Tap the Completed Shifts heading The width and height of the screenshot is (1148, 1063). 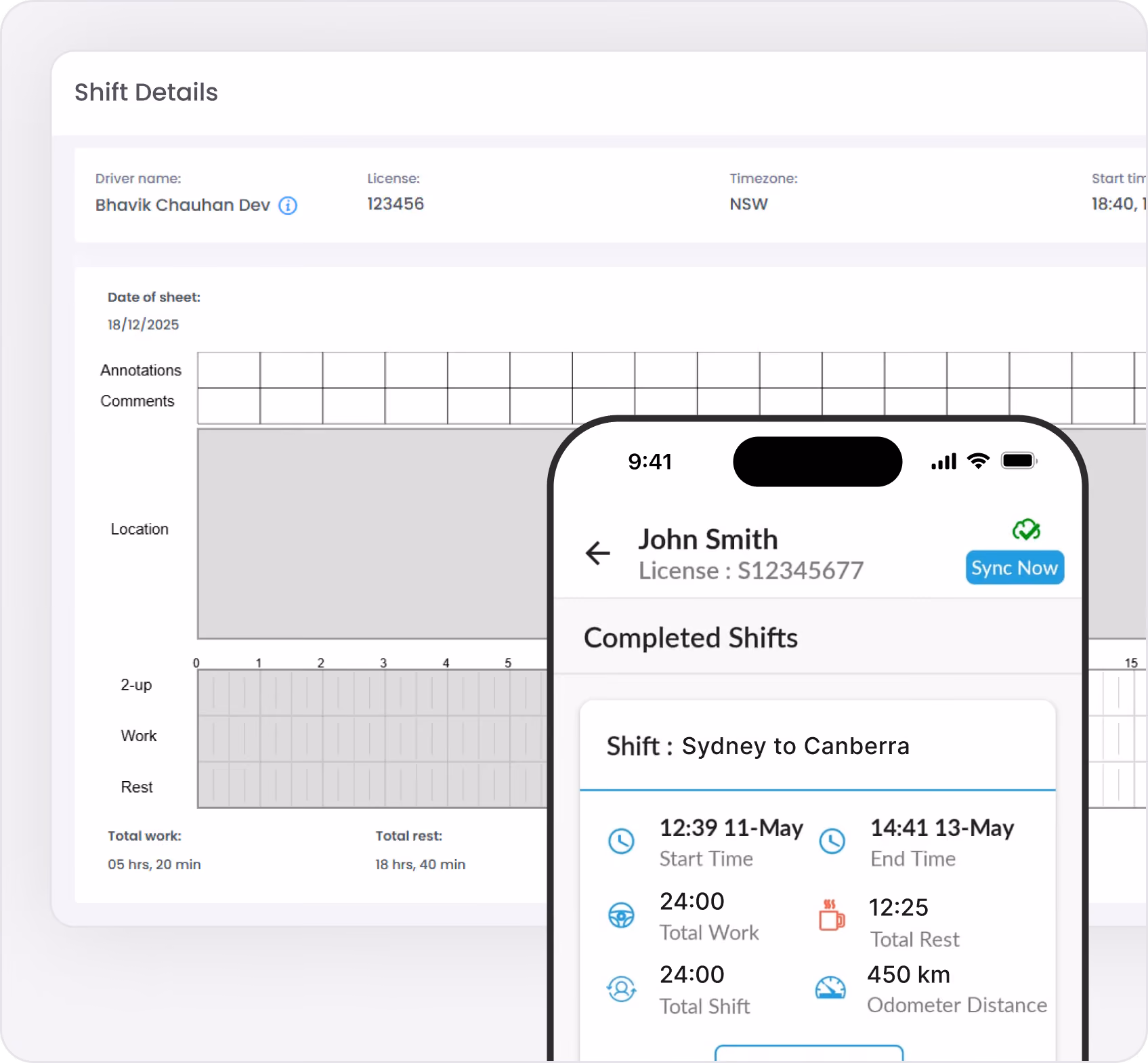[x=691, y=638]
